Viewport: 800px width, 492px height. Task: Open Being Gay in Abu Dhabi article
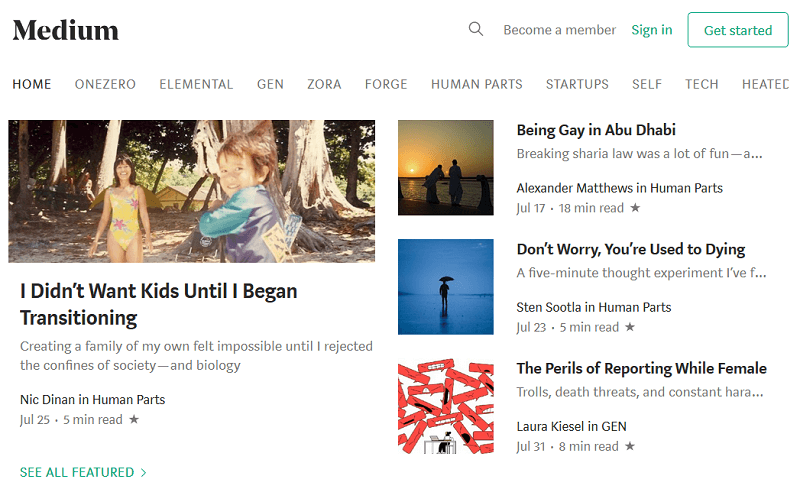pyautogui.click(x=596, y=130)
